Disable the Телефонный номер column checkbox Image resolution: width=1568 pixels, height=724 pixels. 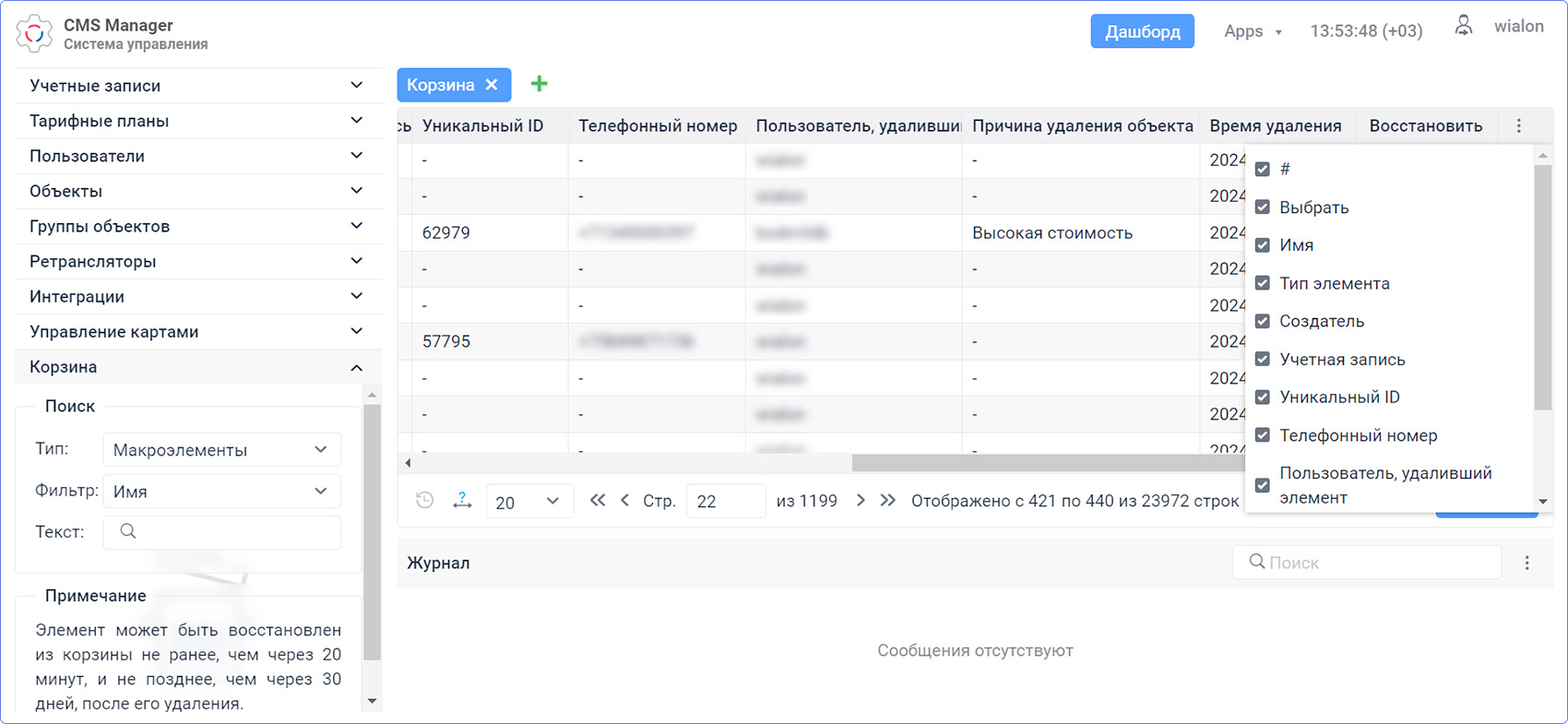pos(1263,435)
